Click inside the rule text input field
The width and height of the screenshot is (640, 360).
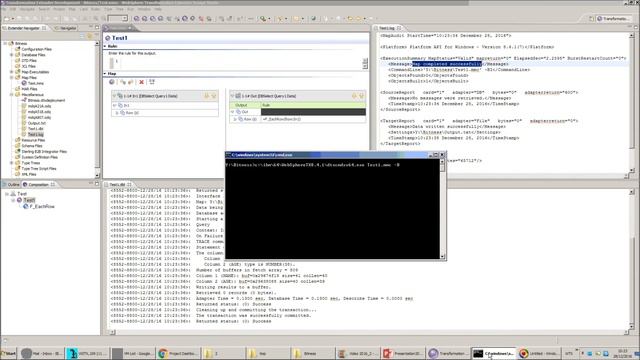coord(240,63)
